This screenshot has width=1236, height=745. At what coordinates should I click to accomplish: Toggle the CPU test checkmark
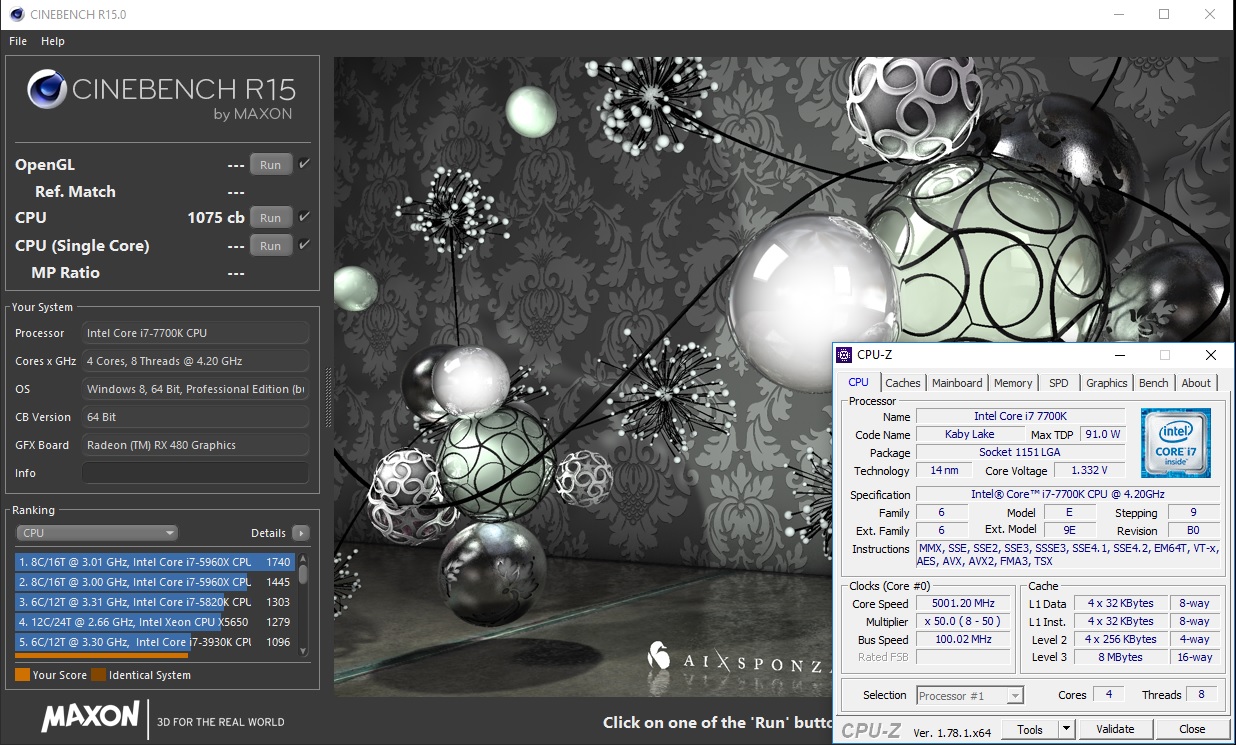coord(304,216)
